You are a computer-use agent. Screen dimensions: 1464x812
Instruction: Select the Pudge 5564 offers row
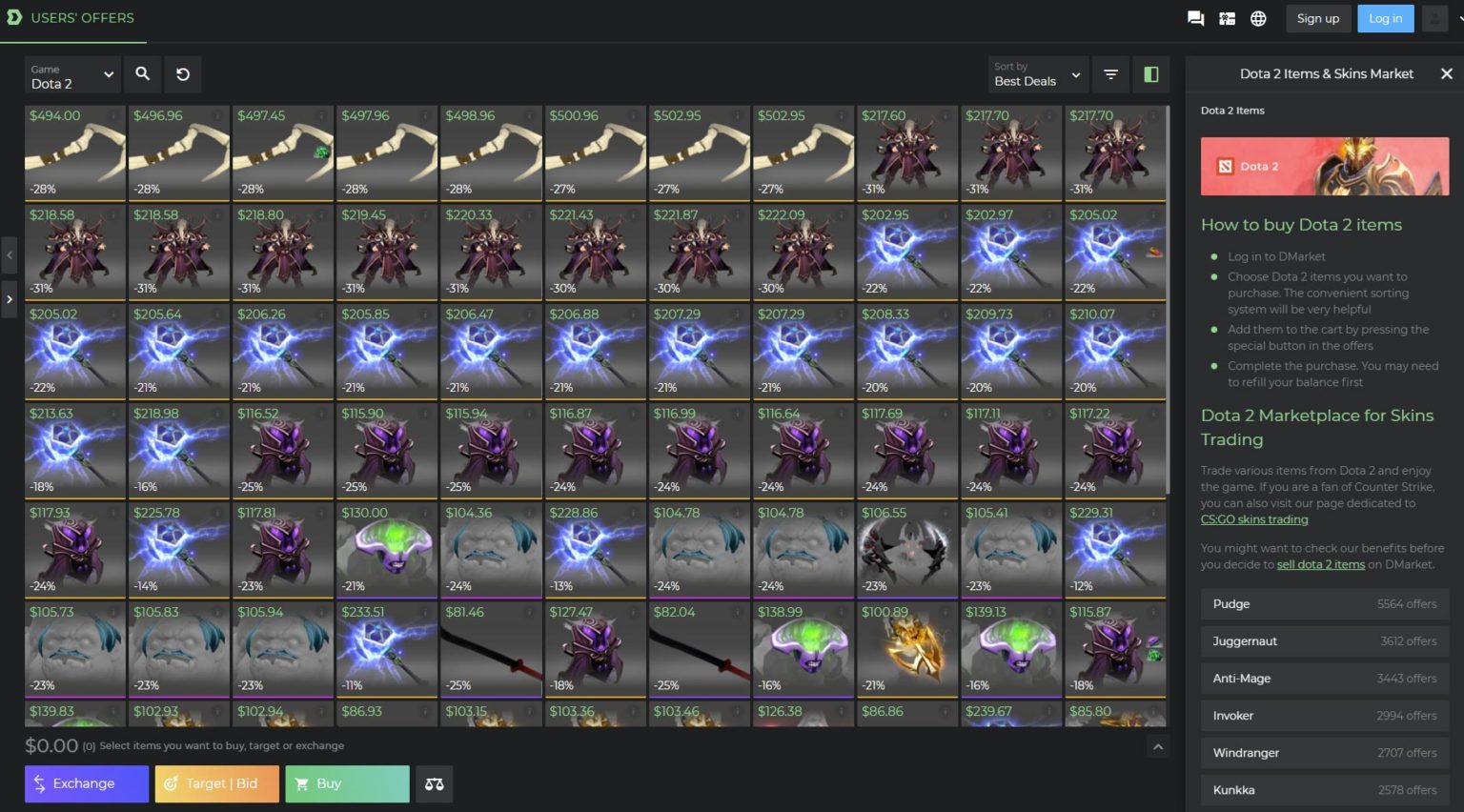1325,604
